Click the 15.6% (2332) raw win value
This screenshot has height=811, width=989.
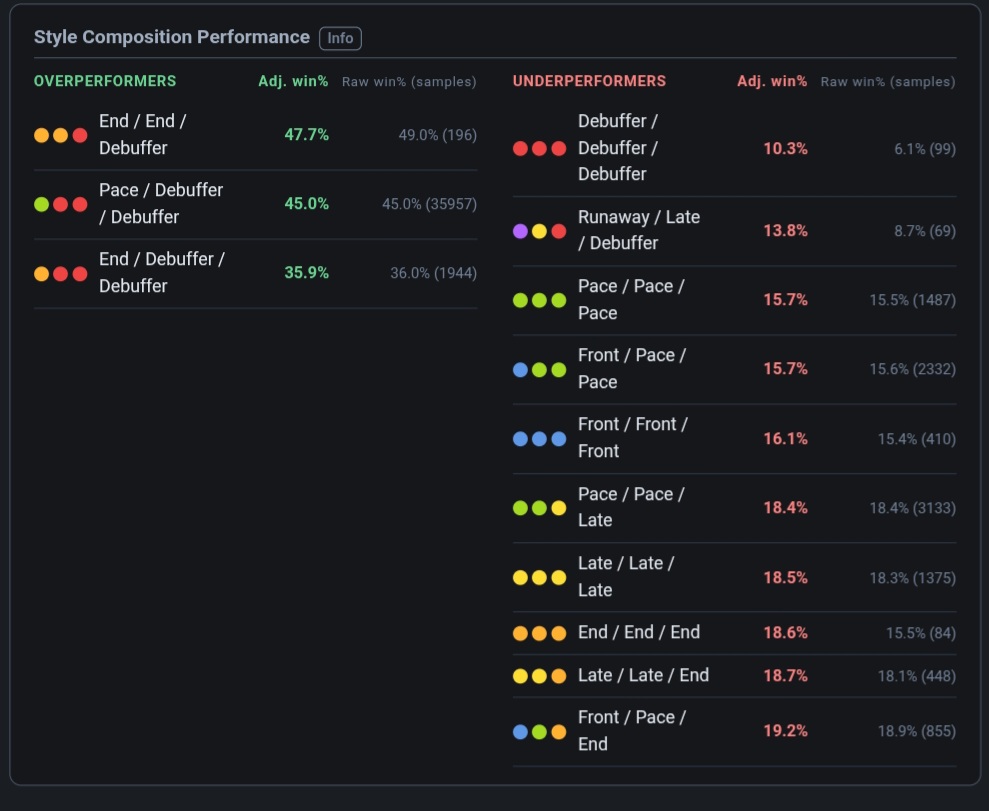tap(913, 370)
